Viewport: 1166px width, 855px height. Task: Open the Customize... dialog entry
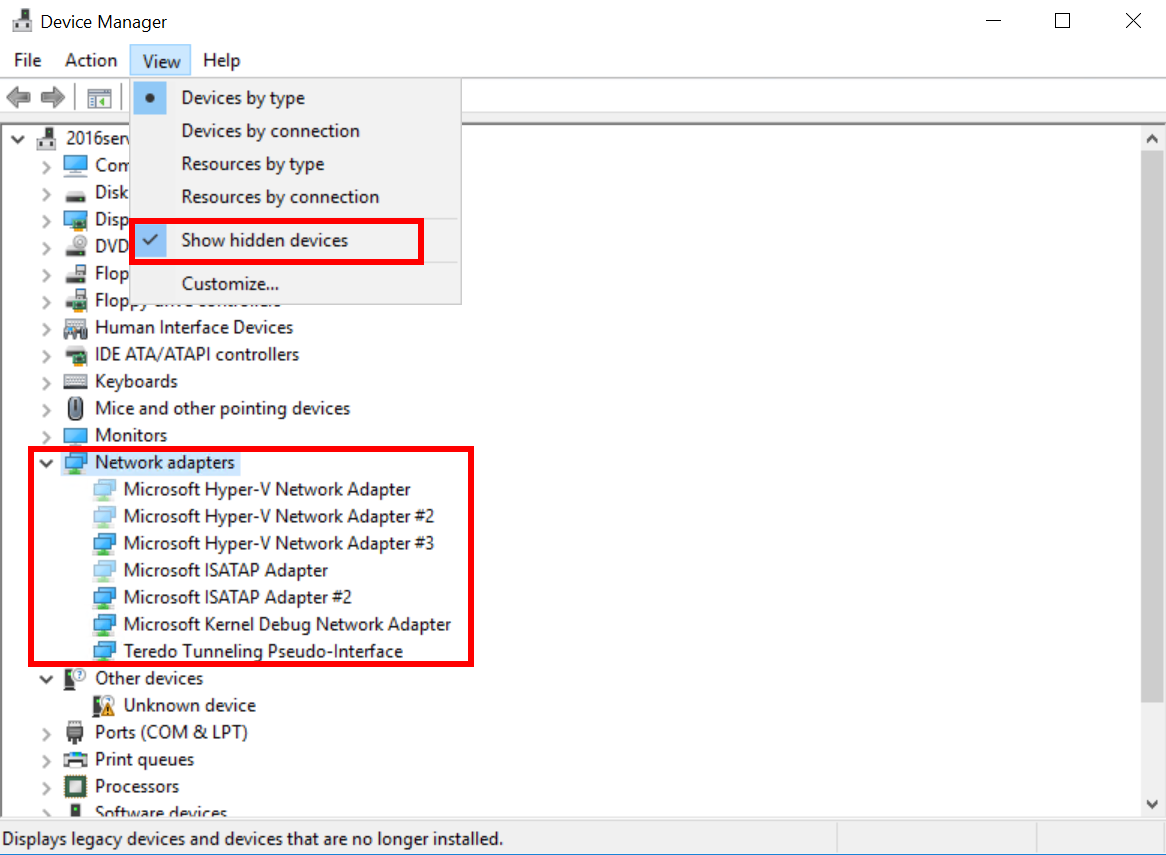[230, 284]
